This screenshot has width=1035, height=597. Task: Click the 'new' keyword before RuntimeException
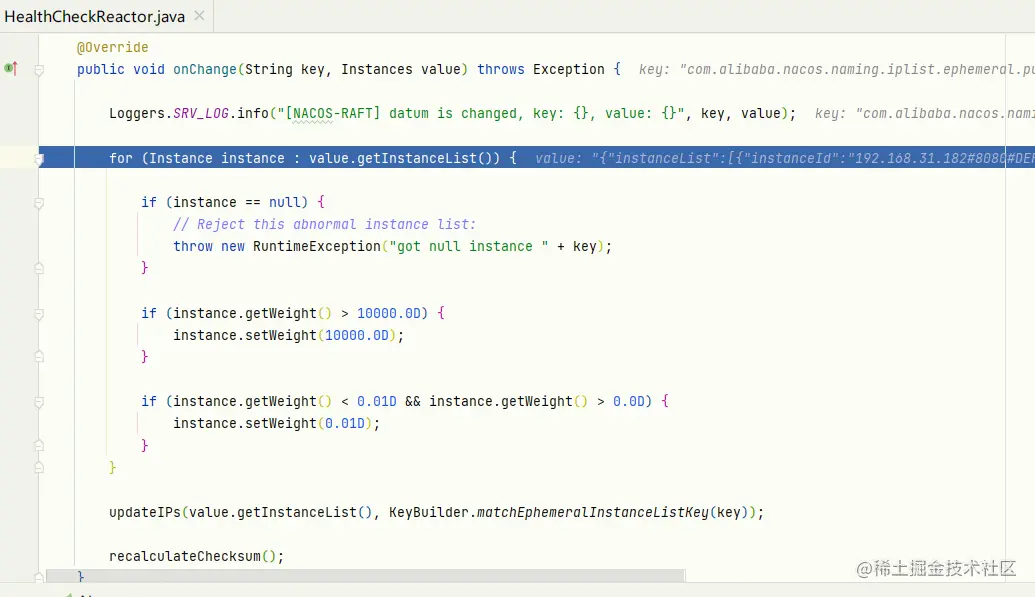(x=232, y=246)
